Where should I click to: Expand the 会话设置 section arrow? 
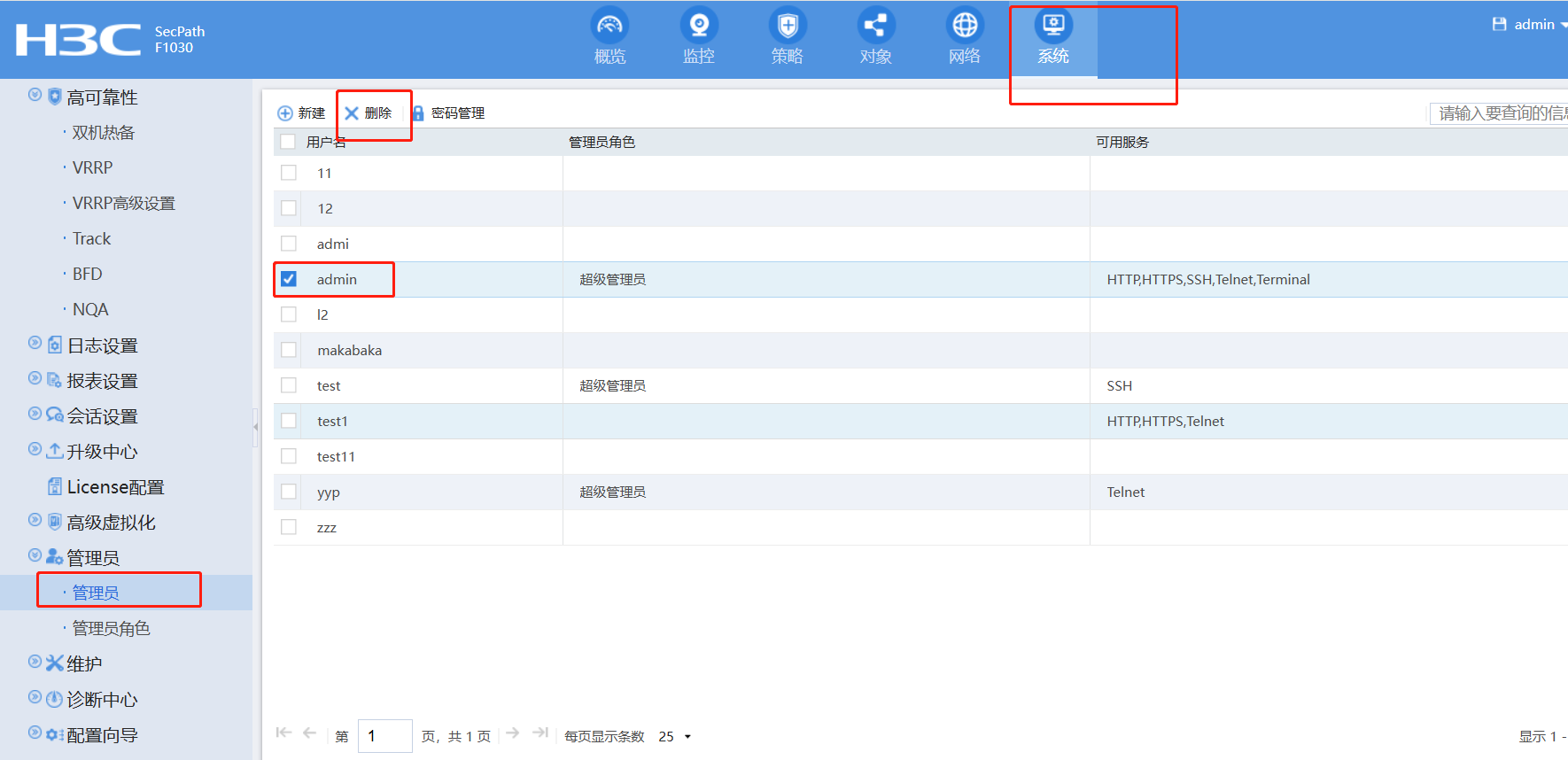[x=35, y=414]
